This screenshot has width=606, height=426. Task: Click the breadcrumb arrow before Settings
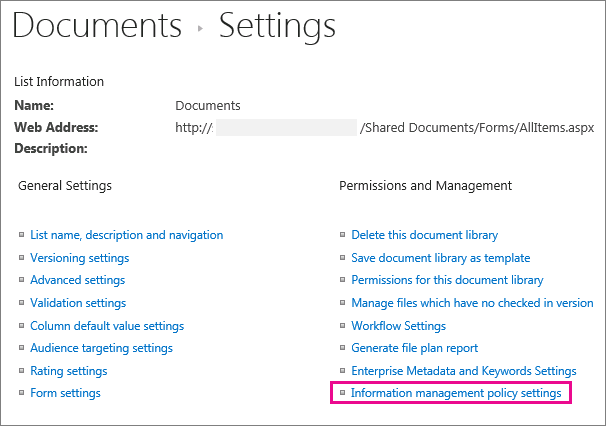[200, 29]
